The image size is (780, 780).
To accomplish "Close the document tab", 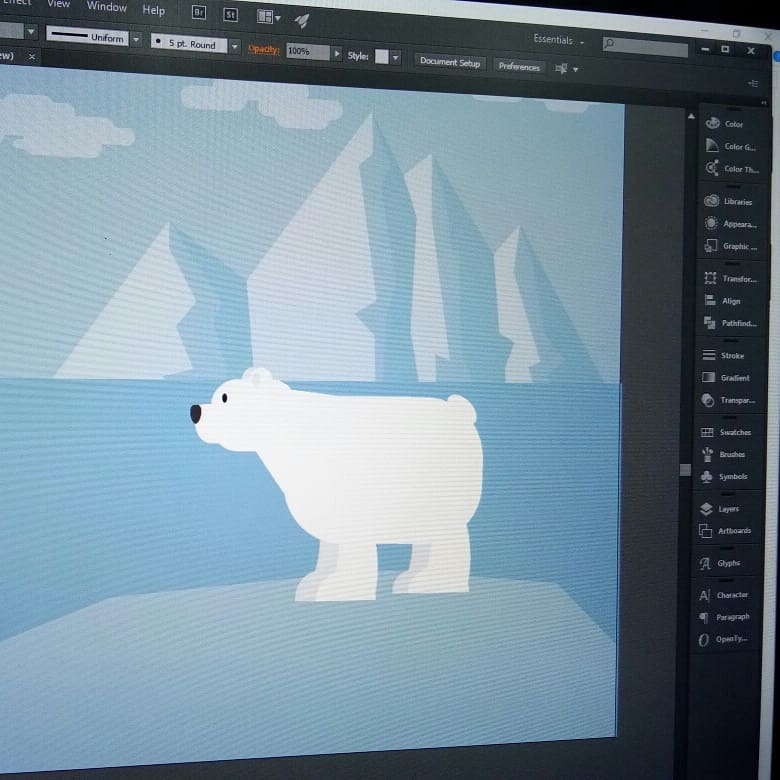I will (32, 57).
